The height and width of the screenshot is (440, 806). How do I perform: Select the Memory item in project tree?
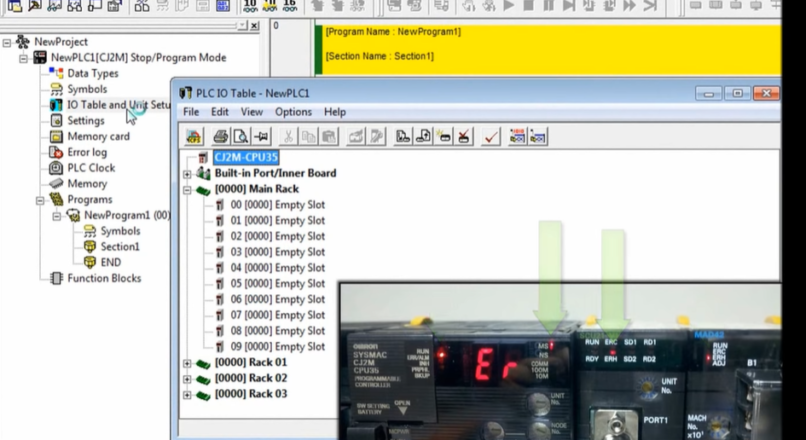[87, 184]
